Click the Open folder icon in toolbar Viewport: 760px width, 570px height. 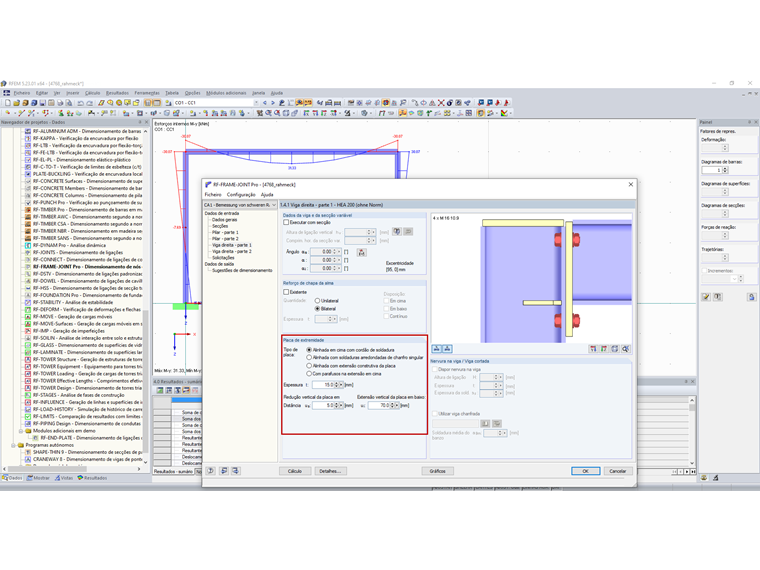tap(16, 103)
